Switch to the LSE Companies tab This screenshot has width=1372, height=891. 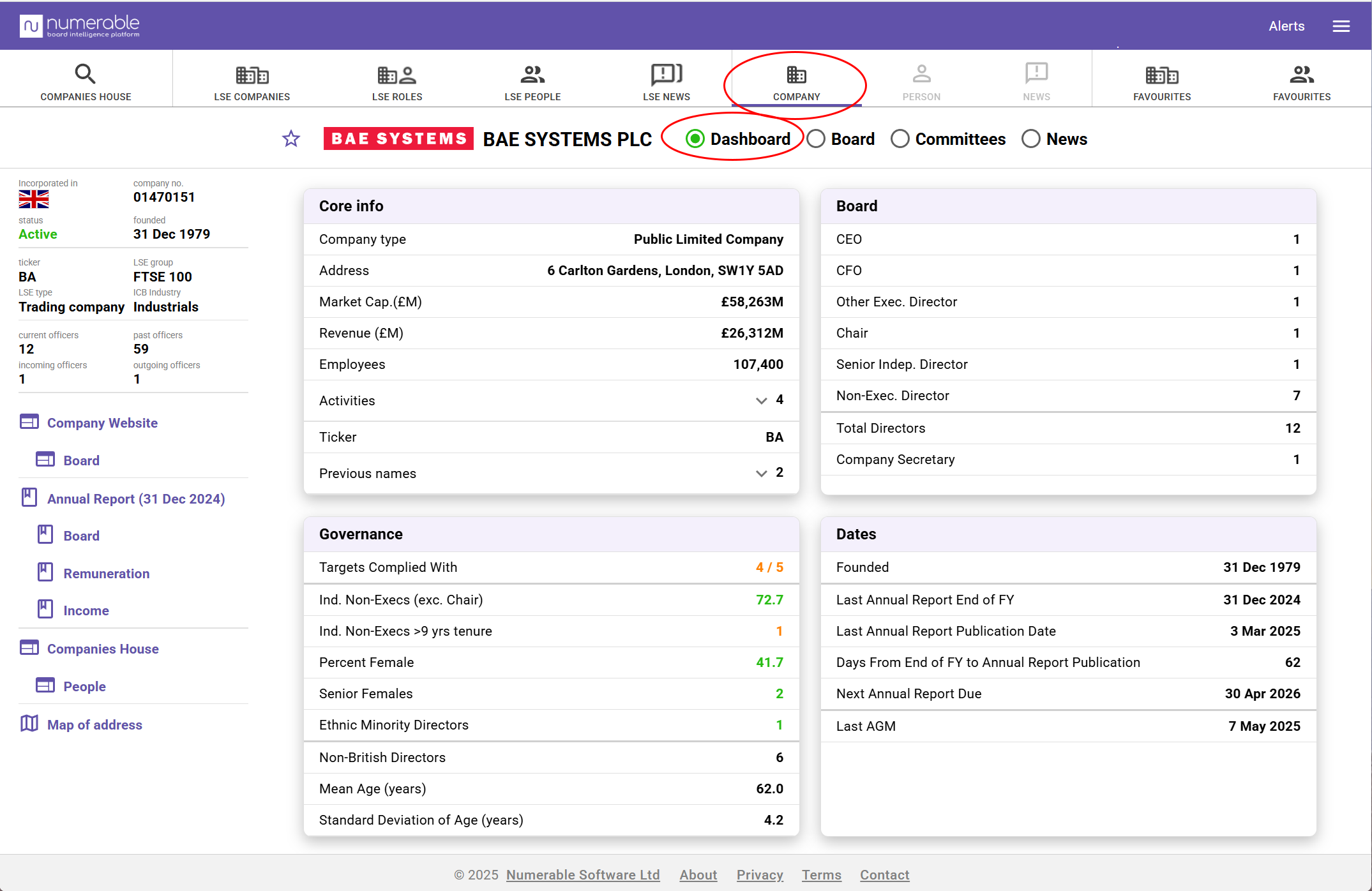(252, 82)
